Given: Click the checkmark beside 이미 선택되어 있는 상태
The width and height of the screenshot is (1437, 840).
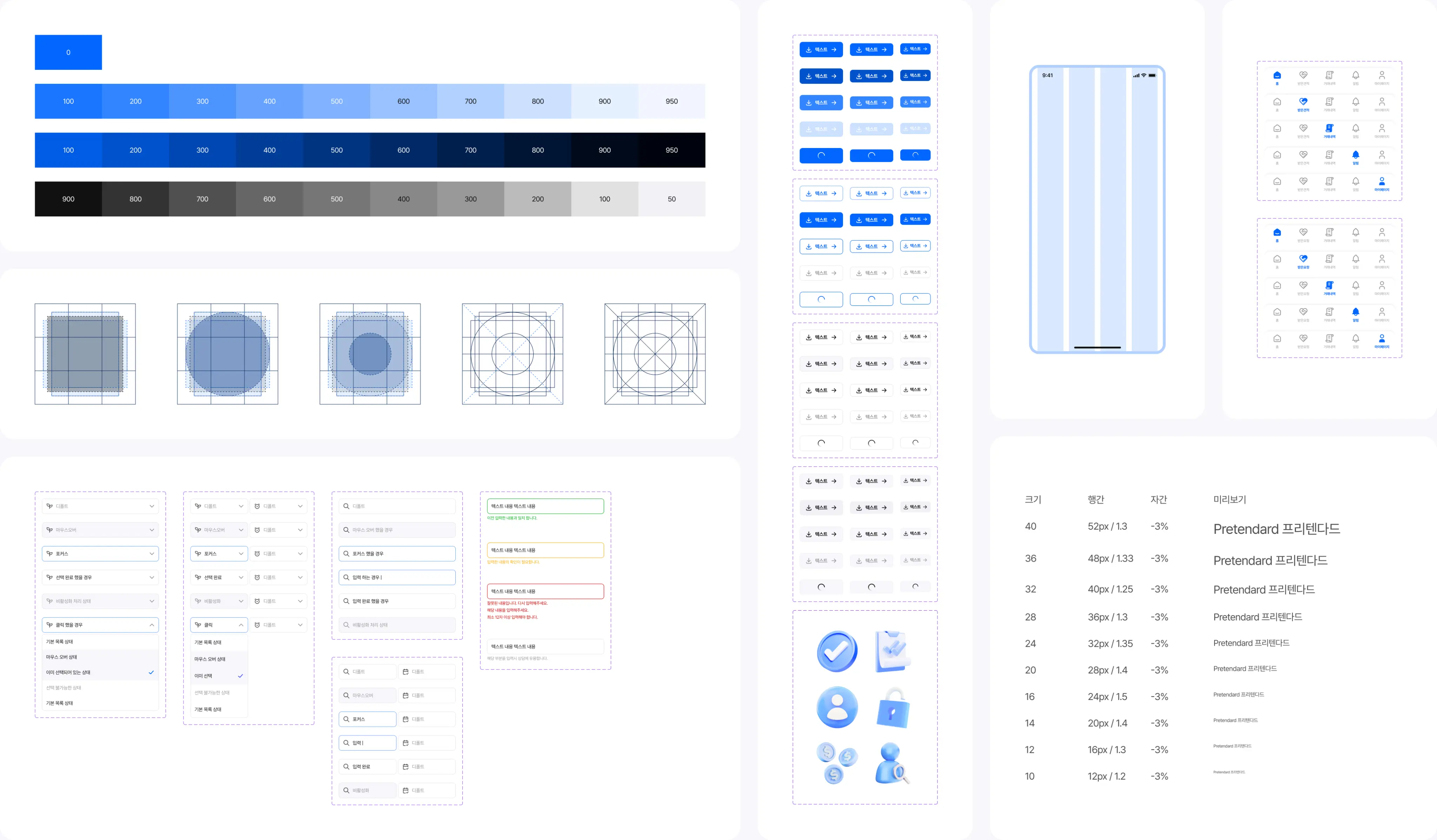Looking at the screenshot, I should (151, 672).
